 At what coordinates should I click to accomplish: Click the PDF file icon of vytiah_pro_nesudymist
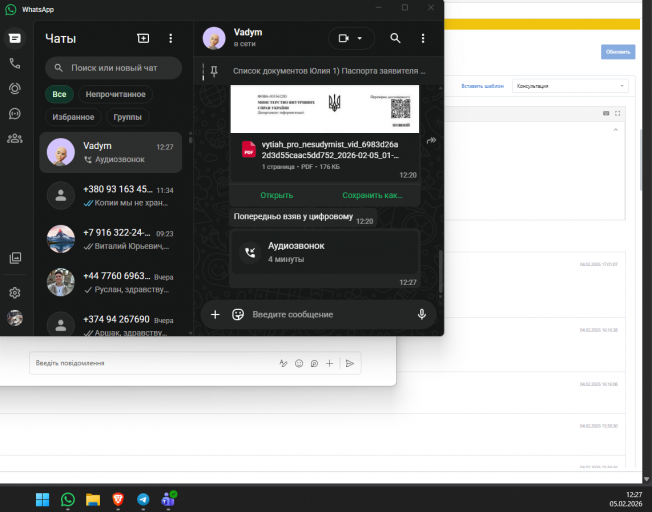tap(249, 150)
